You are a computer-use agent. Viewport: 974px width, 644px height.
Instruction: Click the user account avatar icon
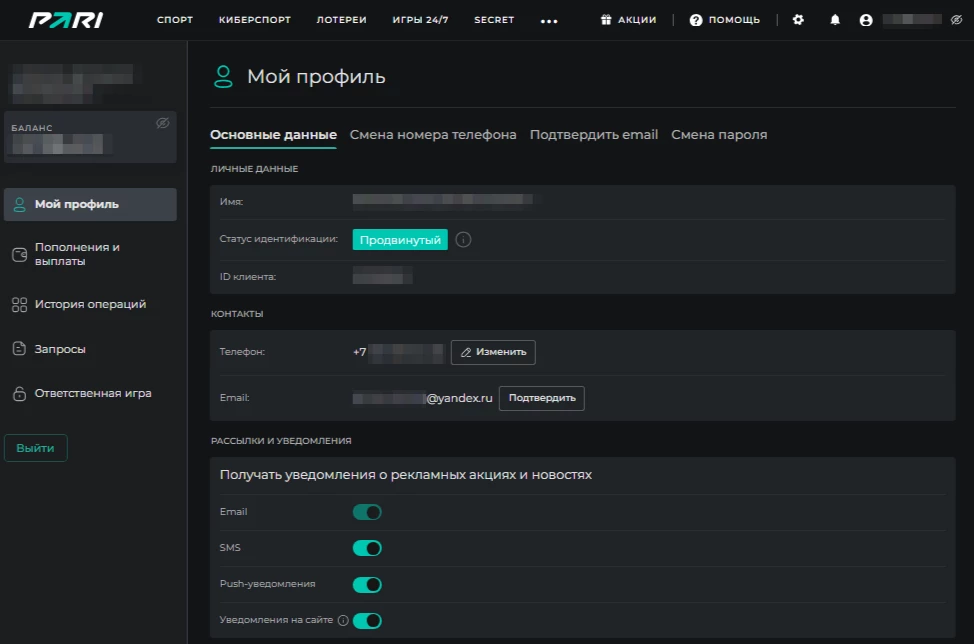tap(866, 20)
